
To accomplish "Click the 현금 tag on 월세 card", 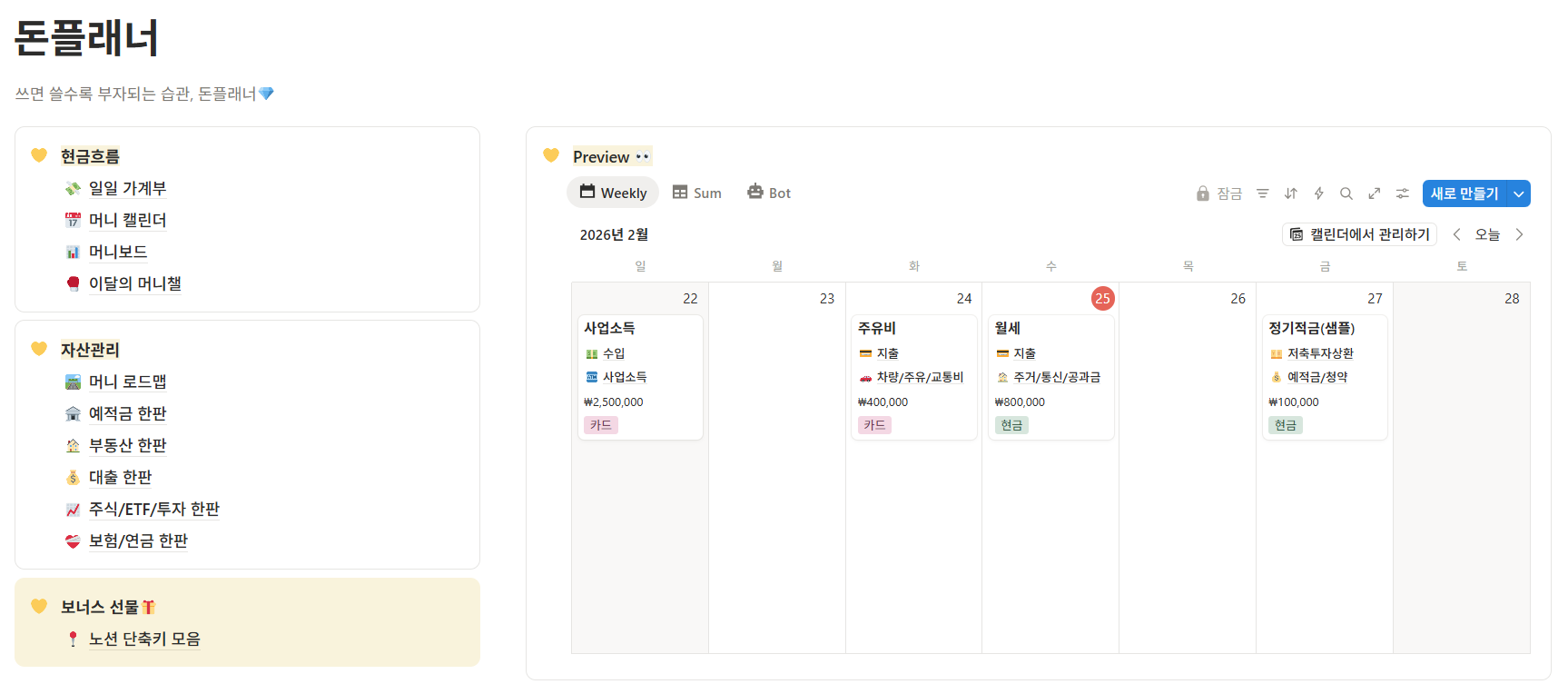I will coord(1011,425).
